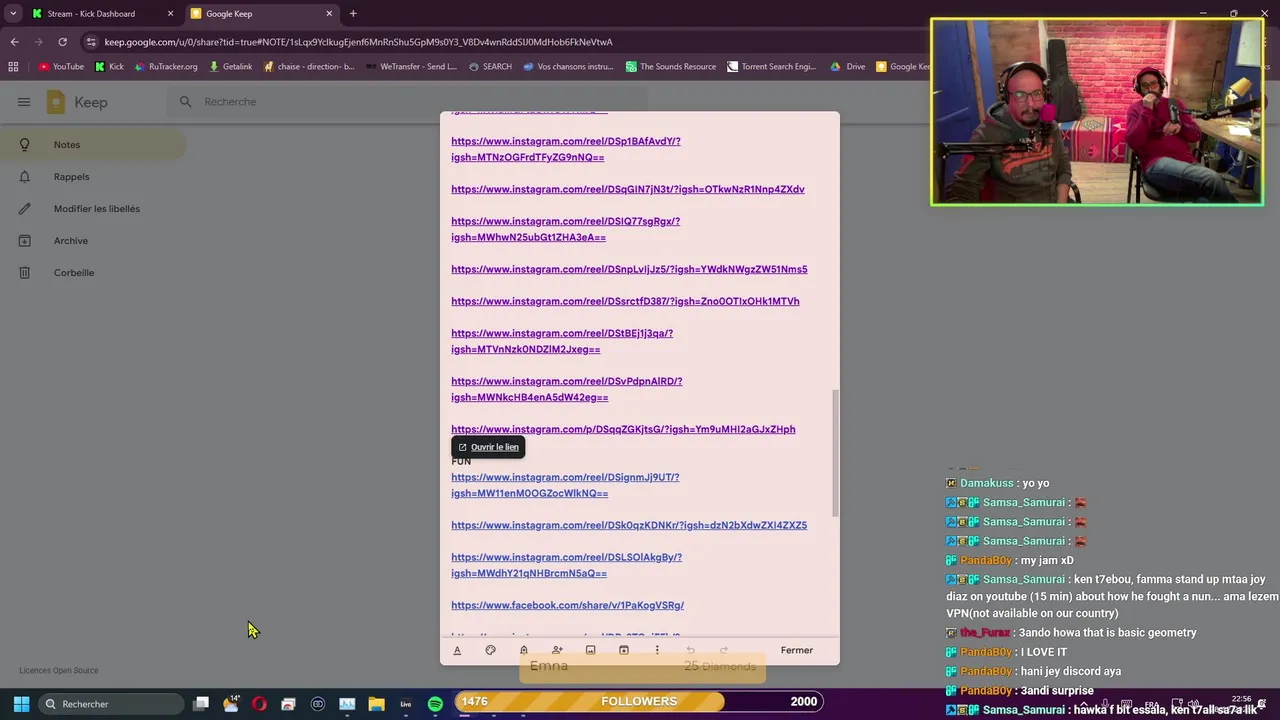The height and width of the screenshot is (720, 1280).
Task: Open the instagram reel DSvPdpnAIRD link
Action: pos(567,389)
